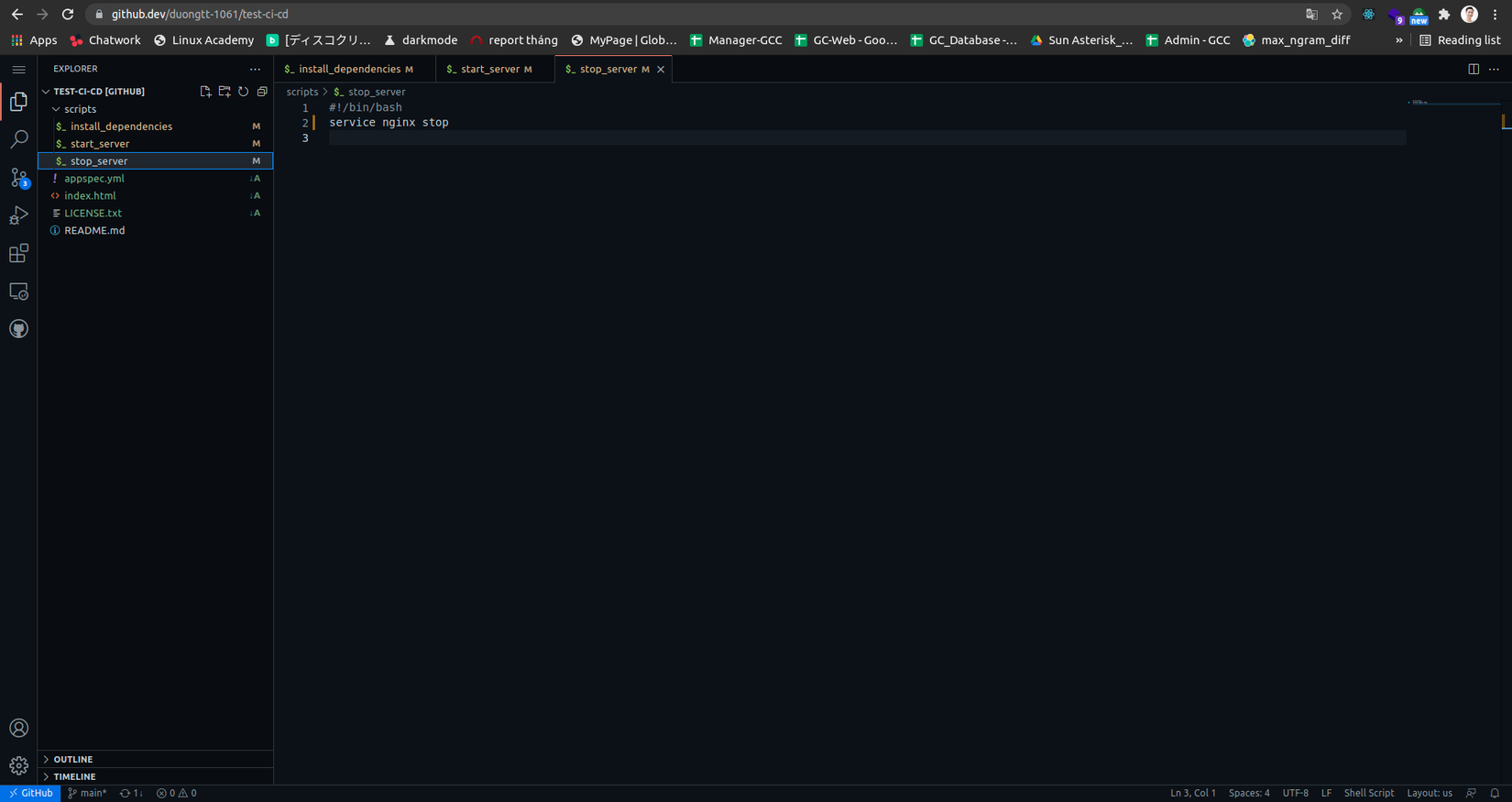Switch to the start_server editor tab
Screen dimensions: 1512x802
coord(495,70)
